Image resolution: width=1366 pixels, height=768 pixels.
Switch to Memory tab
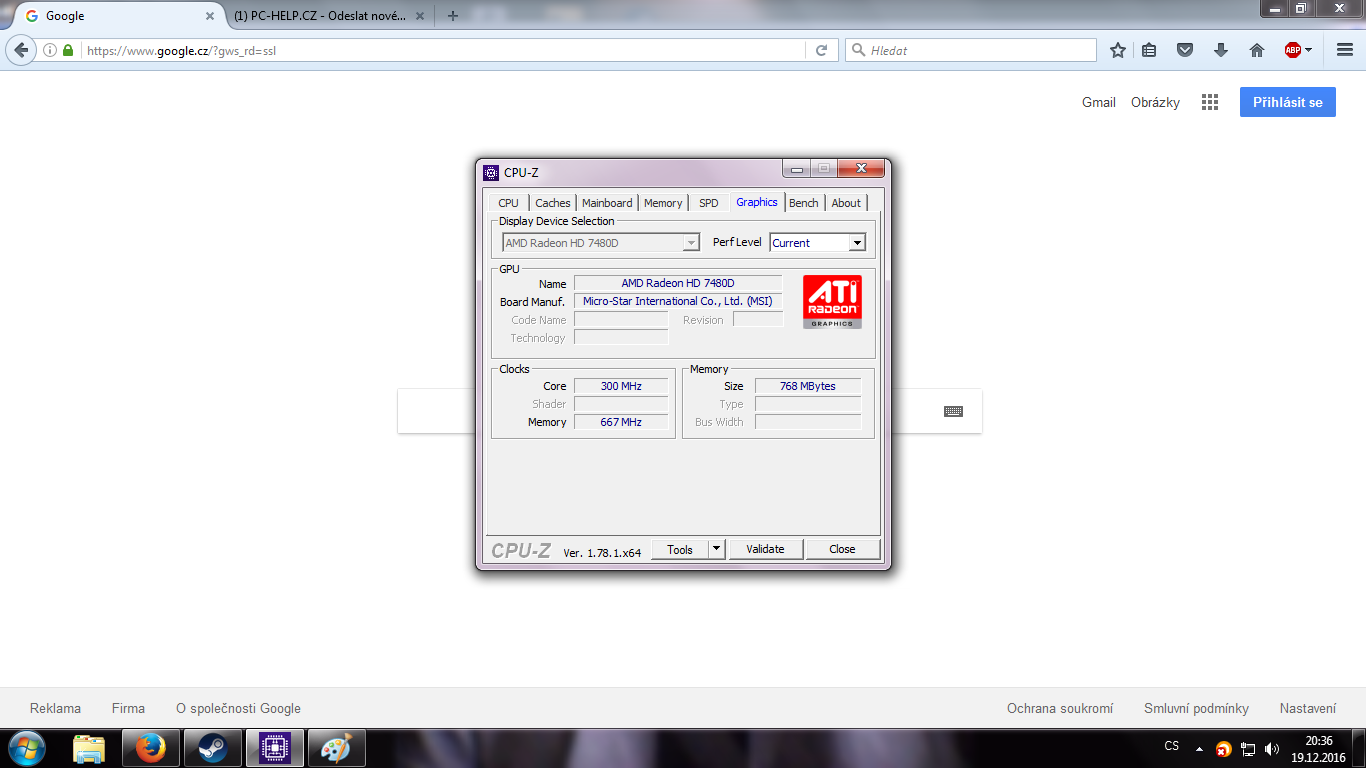[663, 203]
